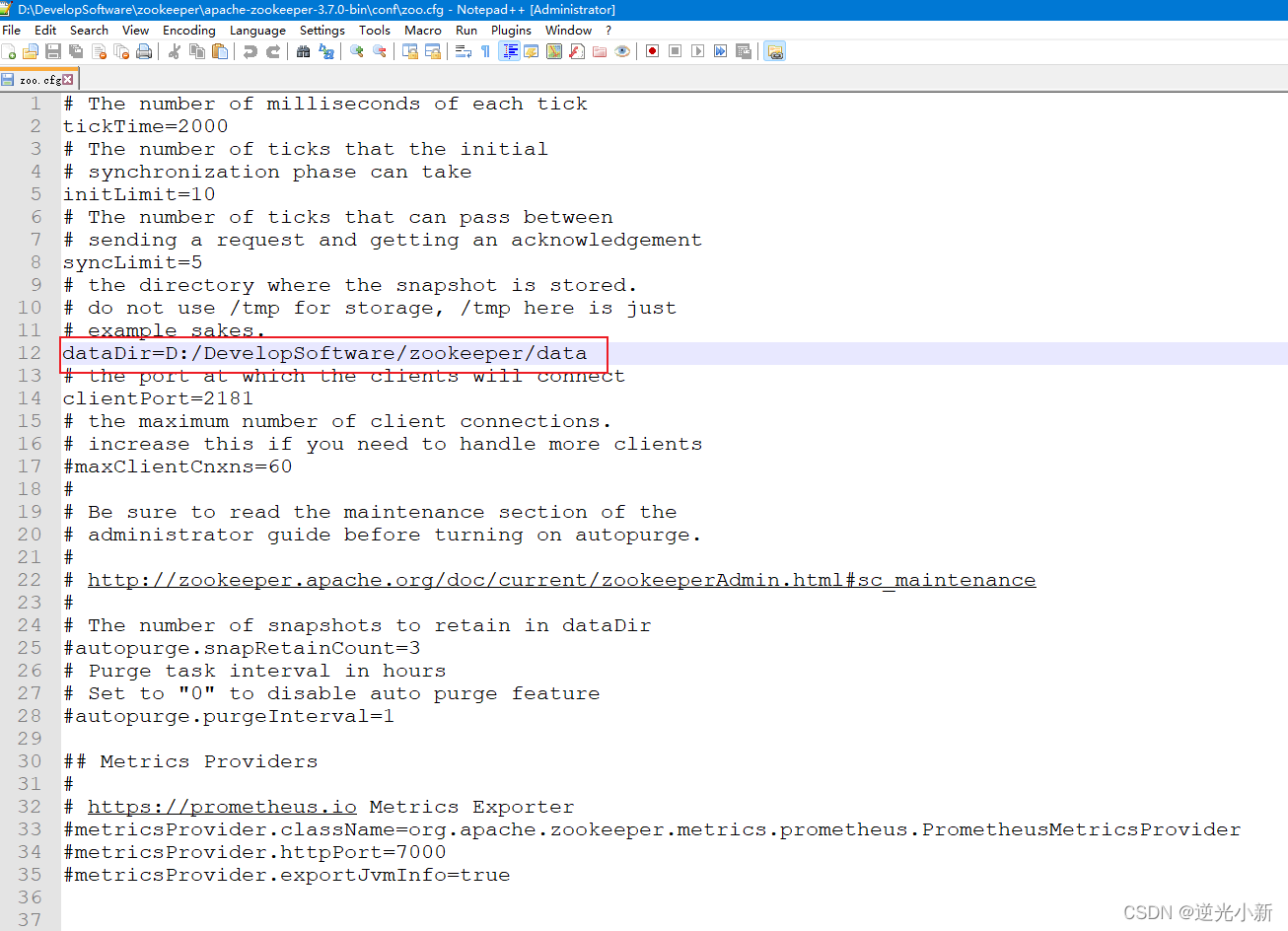Click the last toolbar icon after macros
Image resolution: width=1288 pixels, height=931 pixels.
[774, 51]
